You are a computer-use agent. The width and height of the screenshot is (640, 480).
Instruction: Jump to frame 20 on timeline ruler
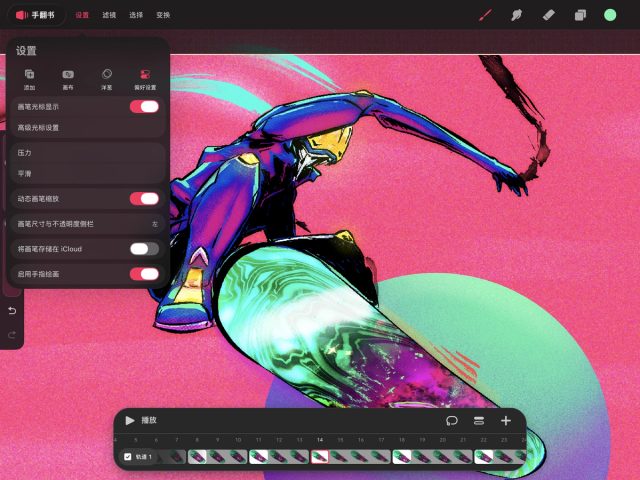(443, 440)
